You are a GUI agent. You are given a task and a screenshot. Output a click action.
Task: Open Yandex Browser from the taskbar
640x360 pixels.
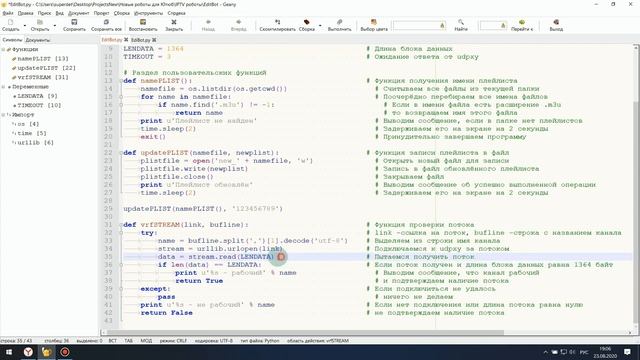[x=28, y=352]
